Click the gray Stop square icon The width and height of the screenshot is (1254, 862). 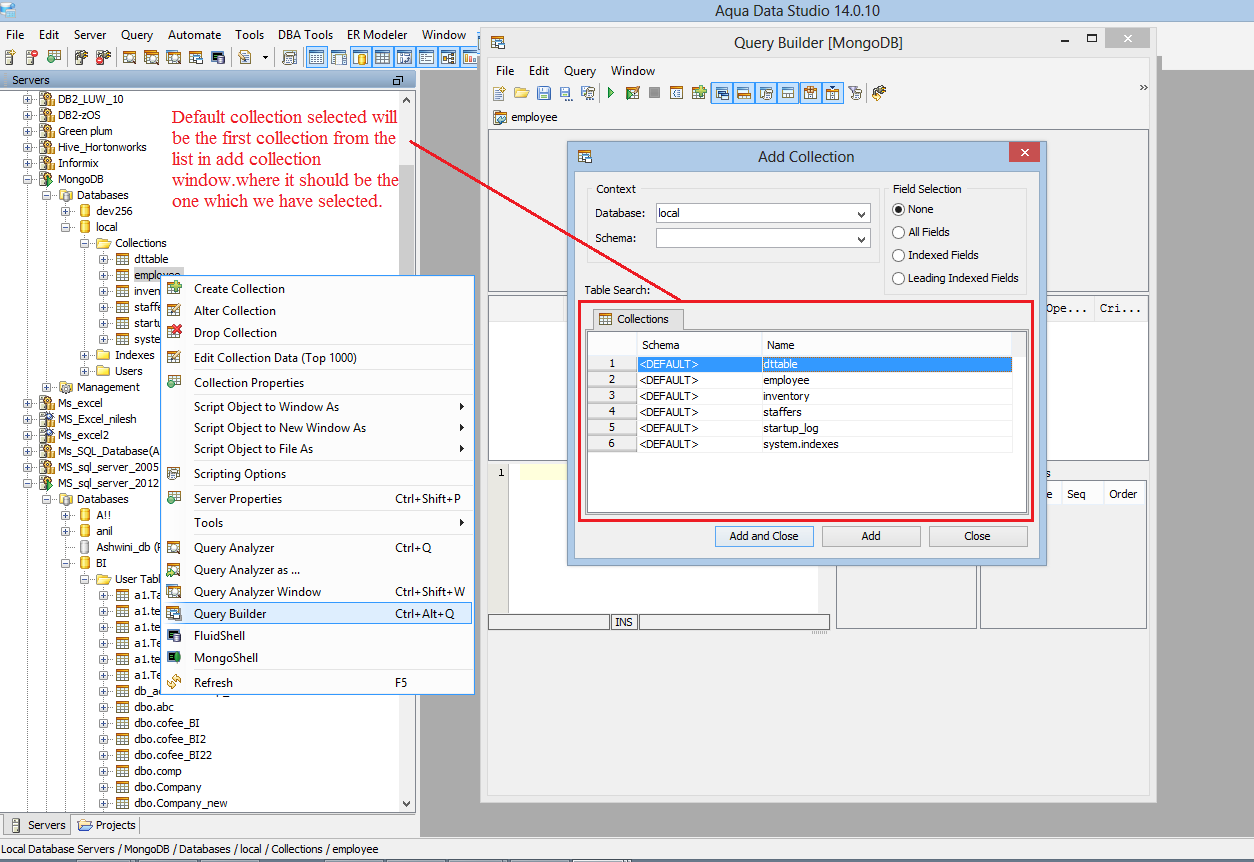(x=654, y=93)
